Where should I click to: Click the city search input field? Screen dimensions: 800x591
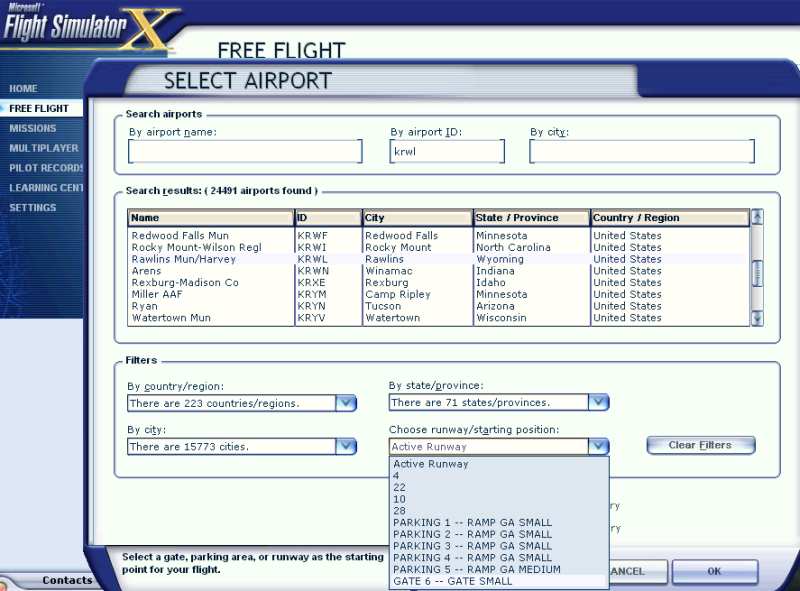click(641, 151)
